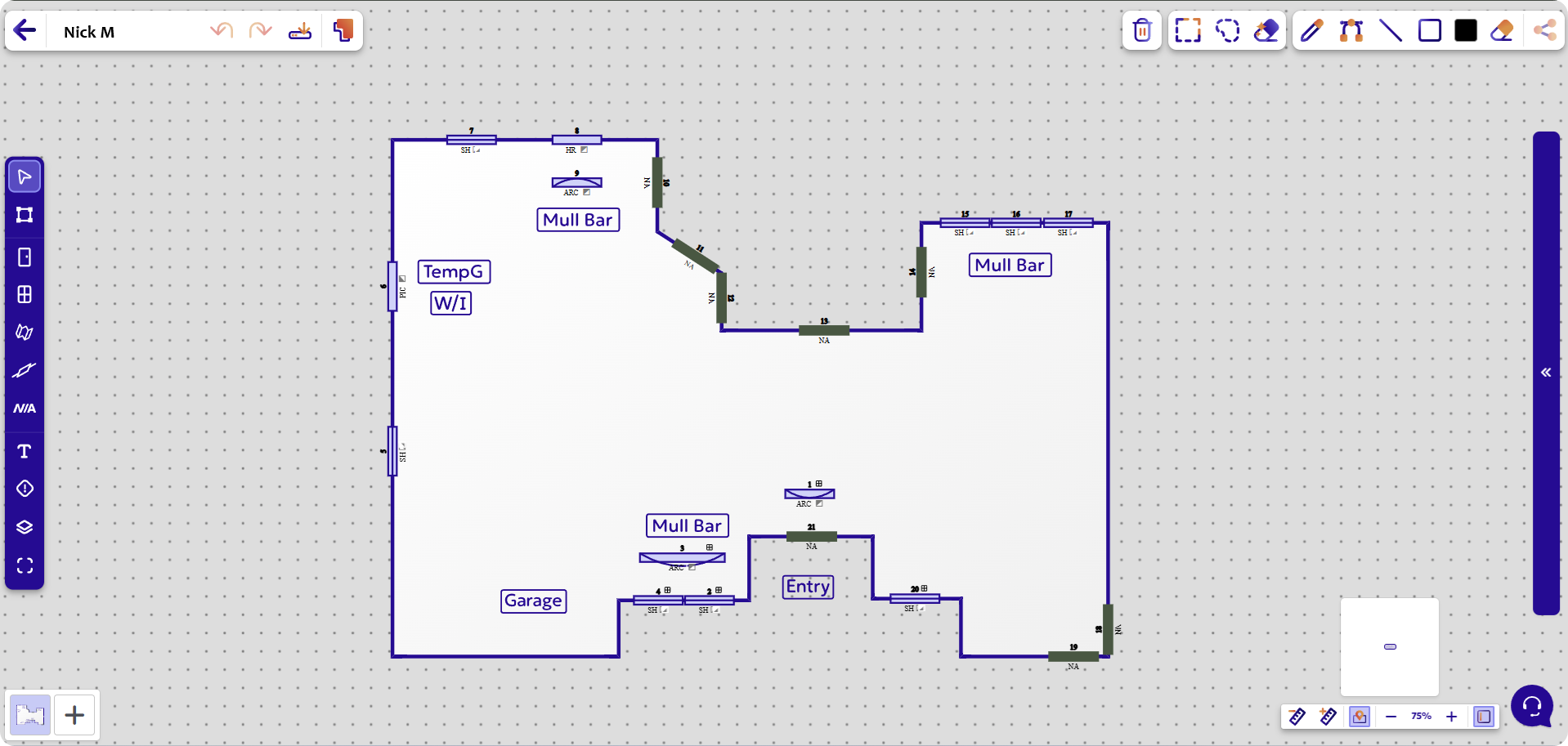Screen dimensions: 1568x746
Task: Open the black color swatch
Action: [1466, 31]
